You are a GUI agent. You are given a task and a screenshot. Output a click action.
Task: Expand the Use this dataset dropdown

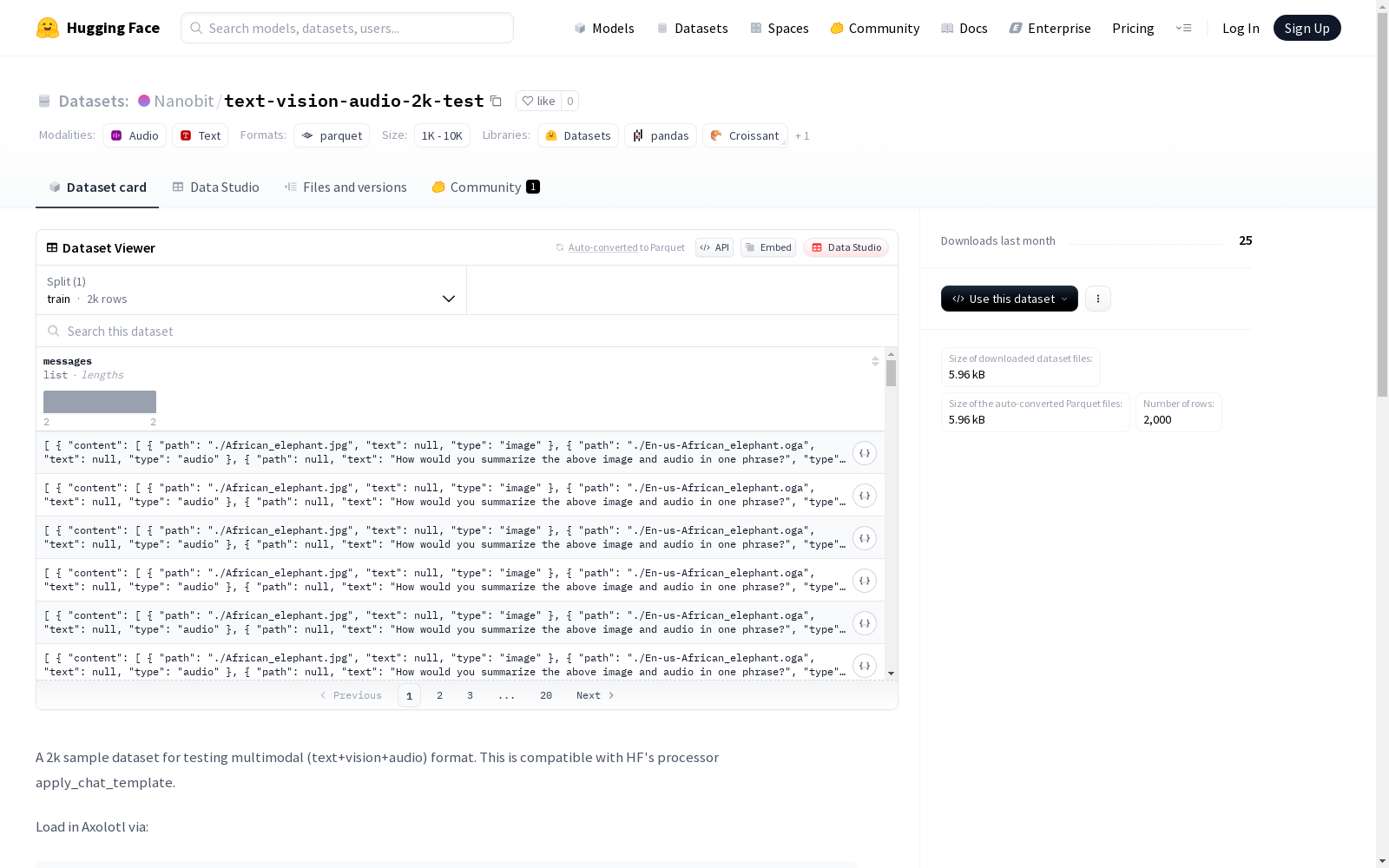(1010, 299)
